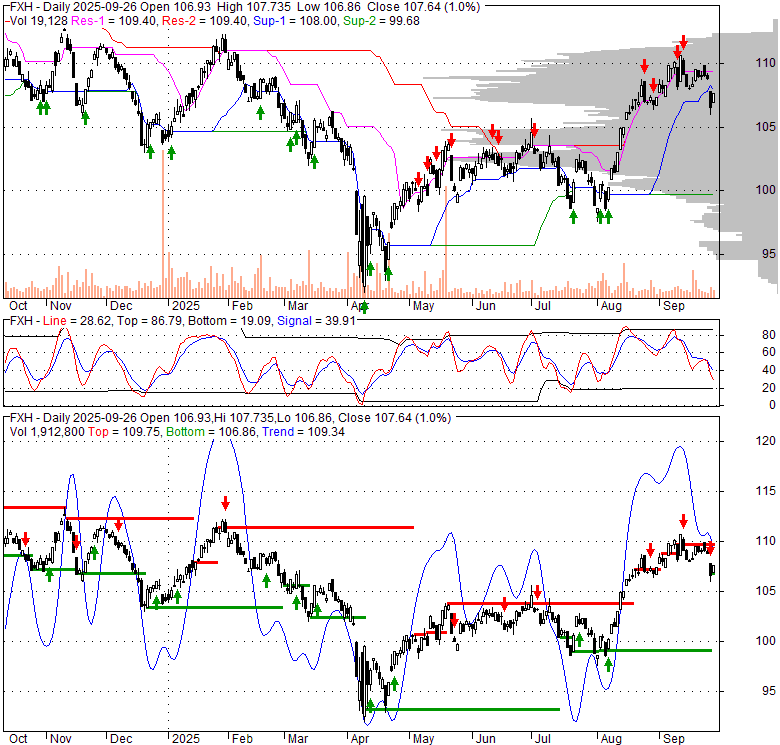The image size is (780, 745).
Task: Click the Trend = 109.34 label in bottom chart
Action: click(x=303, y=432)
